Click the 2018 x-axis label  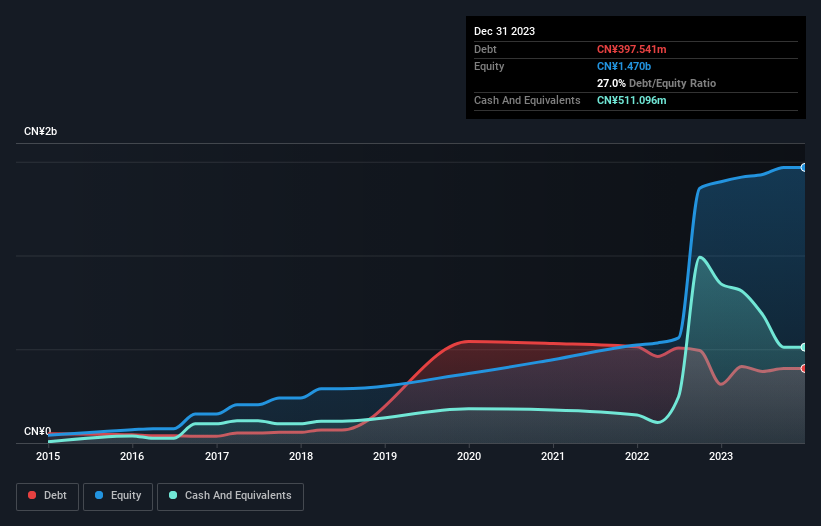[x=301, y=456]
